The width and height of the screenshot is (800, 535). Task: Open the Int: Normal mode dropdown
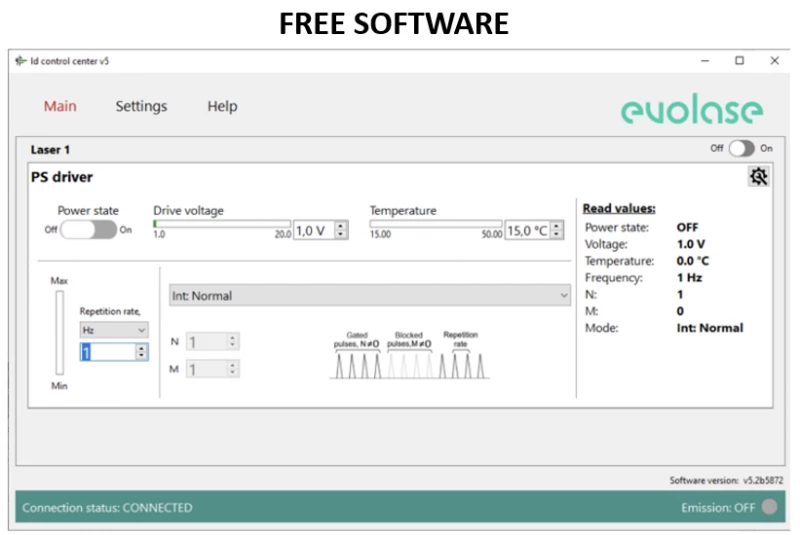370,295
